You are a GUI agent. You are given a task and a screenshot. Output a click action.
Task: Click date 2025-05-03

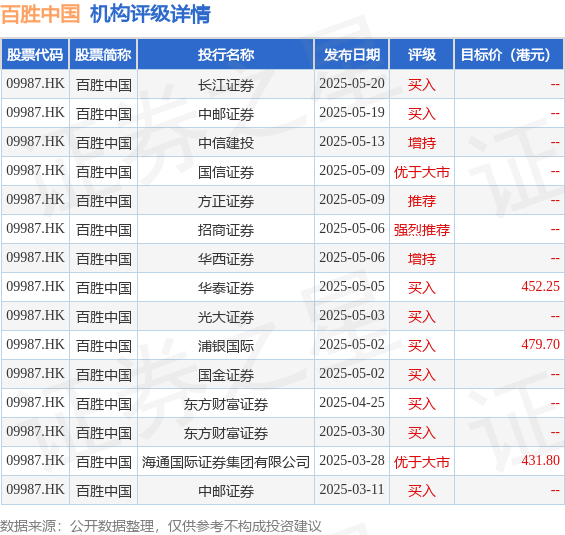352,316
